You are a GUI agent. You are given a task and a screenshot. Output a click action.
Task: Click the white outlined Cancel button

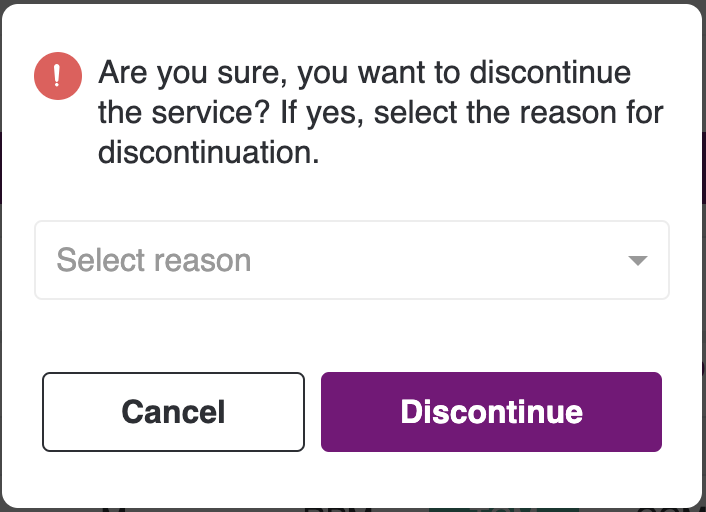173,412
